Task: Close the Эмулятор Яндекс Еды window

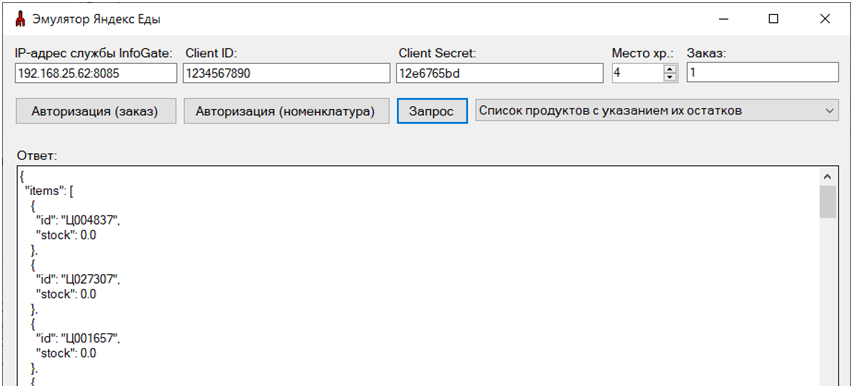Action: click(824, 19)
